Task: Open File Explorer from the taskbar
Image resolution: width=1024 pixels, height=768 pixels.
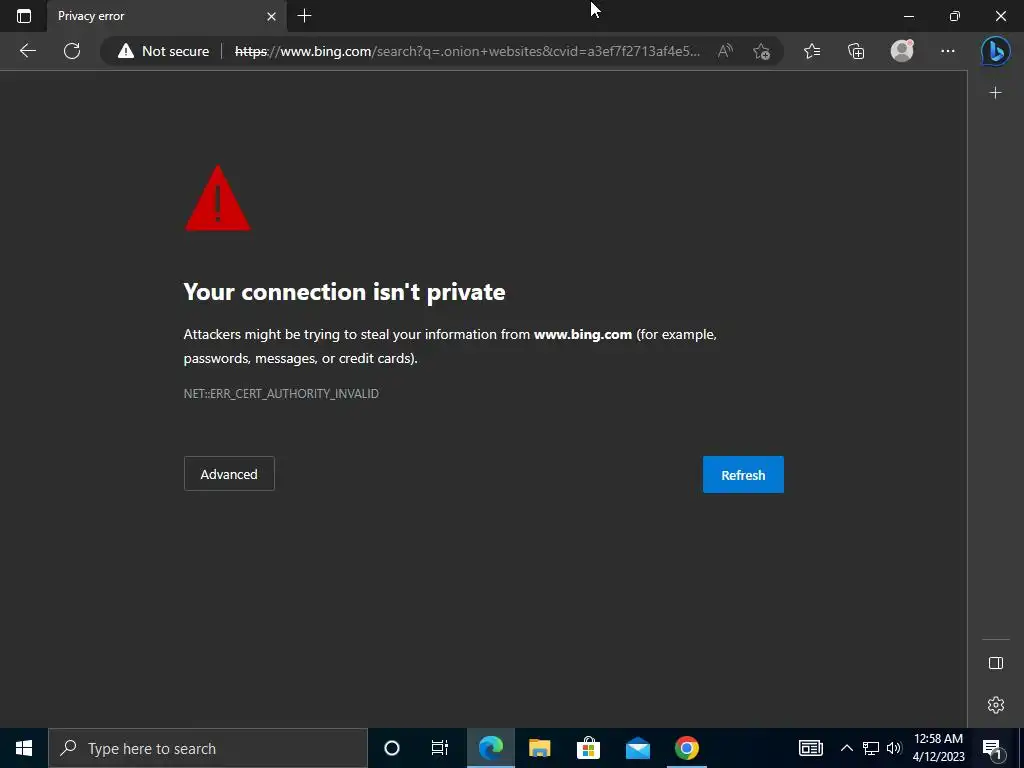Action: pyautogui.click(x=539, y=748)
